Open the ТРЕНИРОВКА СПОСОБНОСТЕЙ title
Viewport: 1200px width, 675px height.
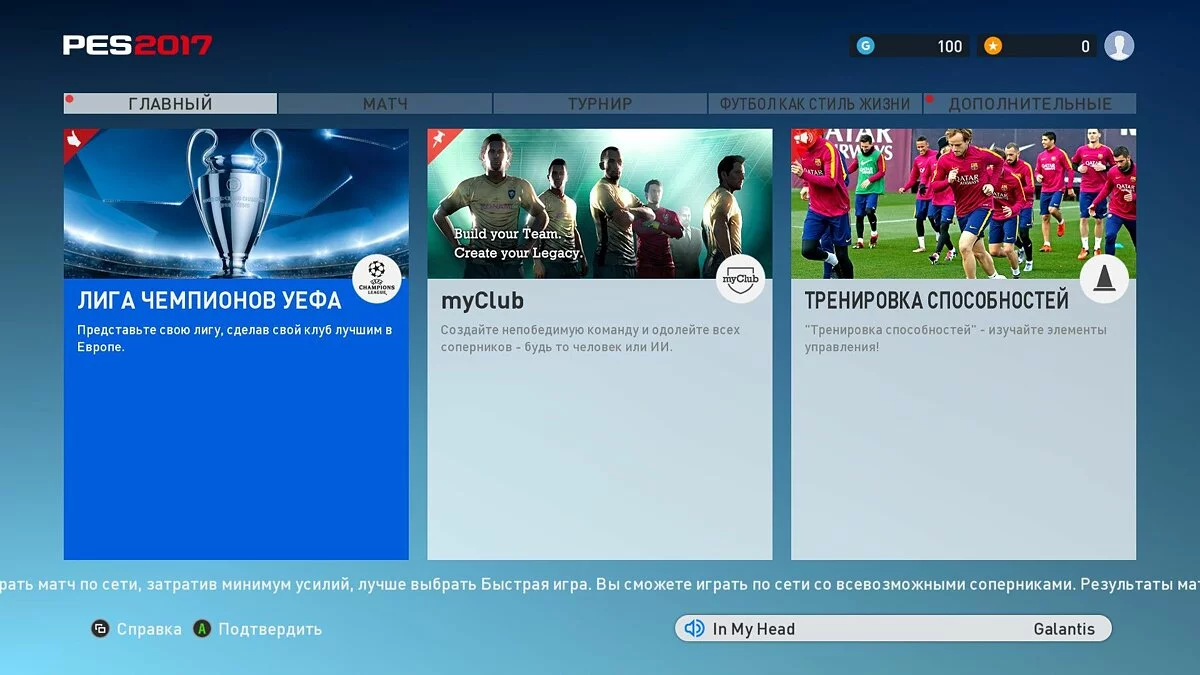(x=937, y=300)
